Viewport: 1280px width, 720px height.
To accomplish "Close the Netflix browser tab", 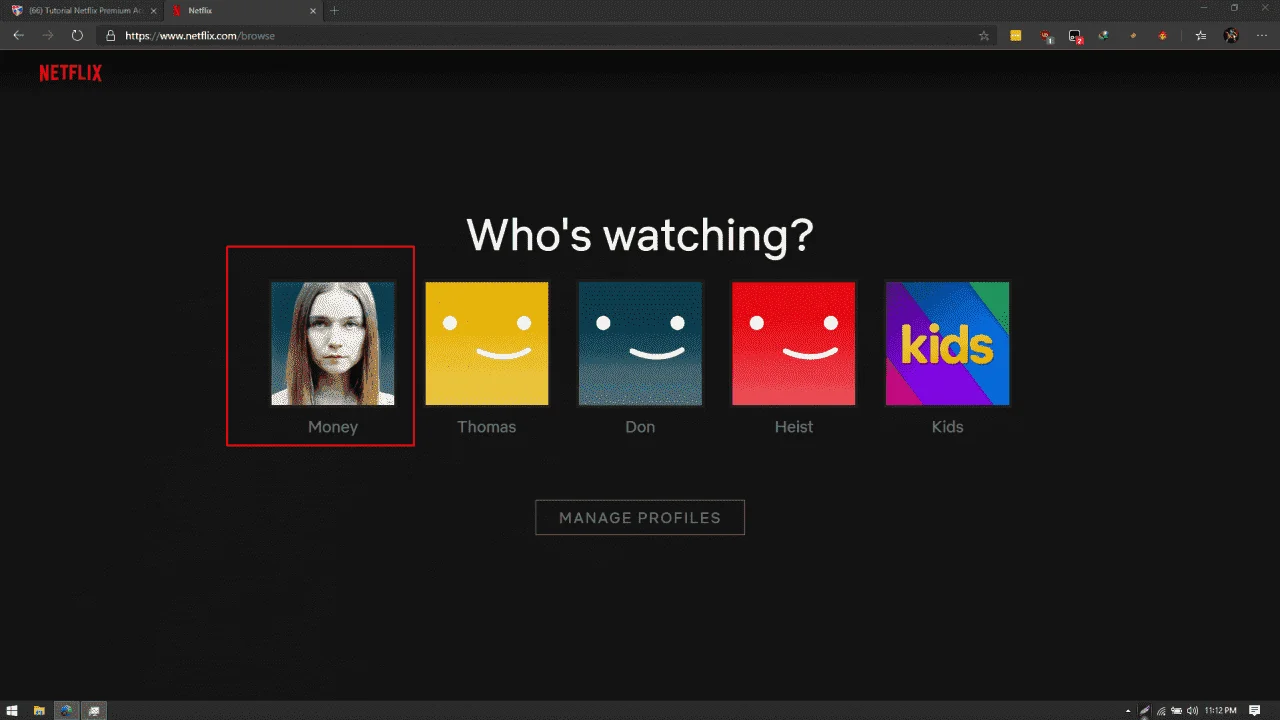I will (313, 10).
